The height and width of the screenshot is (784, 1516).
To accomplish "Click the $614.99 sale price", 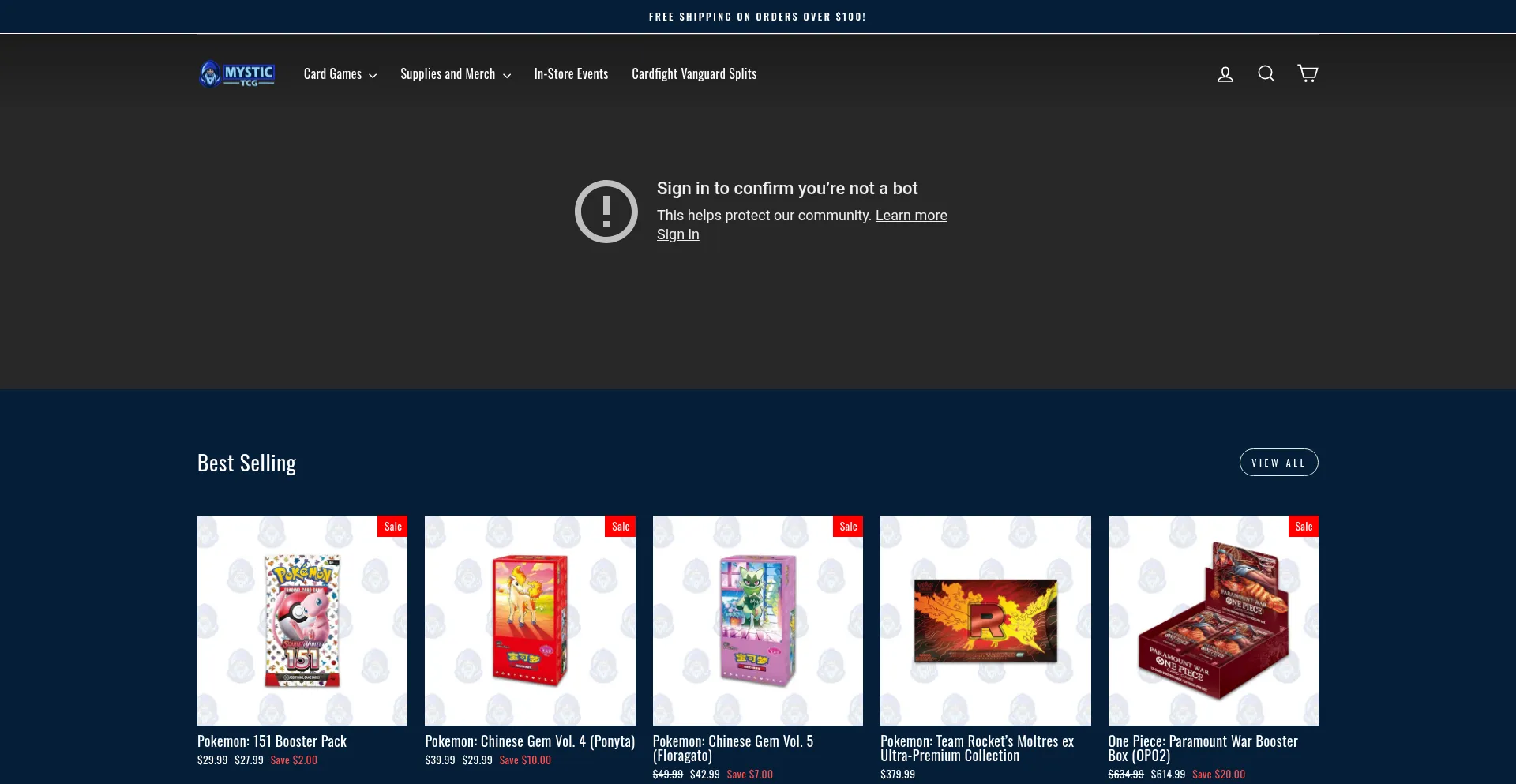I will tap(1168, 775).
